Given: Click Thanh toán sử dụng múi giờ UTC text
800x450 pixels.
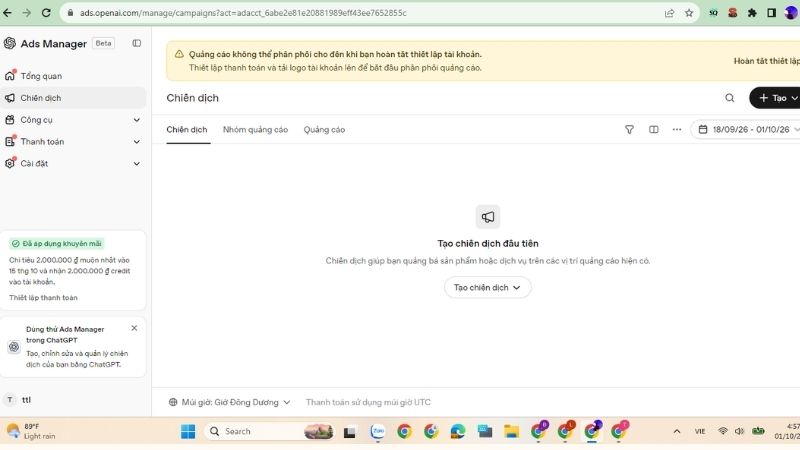Looking at the screenshot, I should tap(368, 403).
